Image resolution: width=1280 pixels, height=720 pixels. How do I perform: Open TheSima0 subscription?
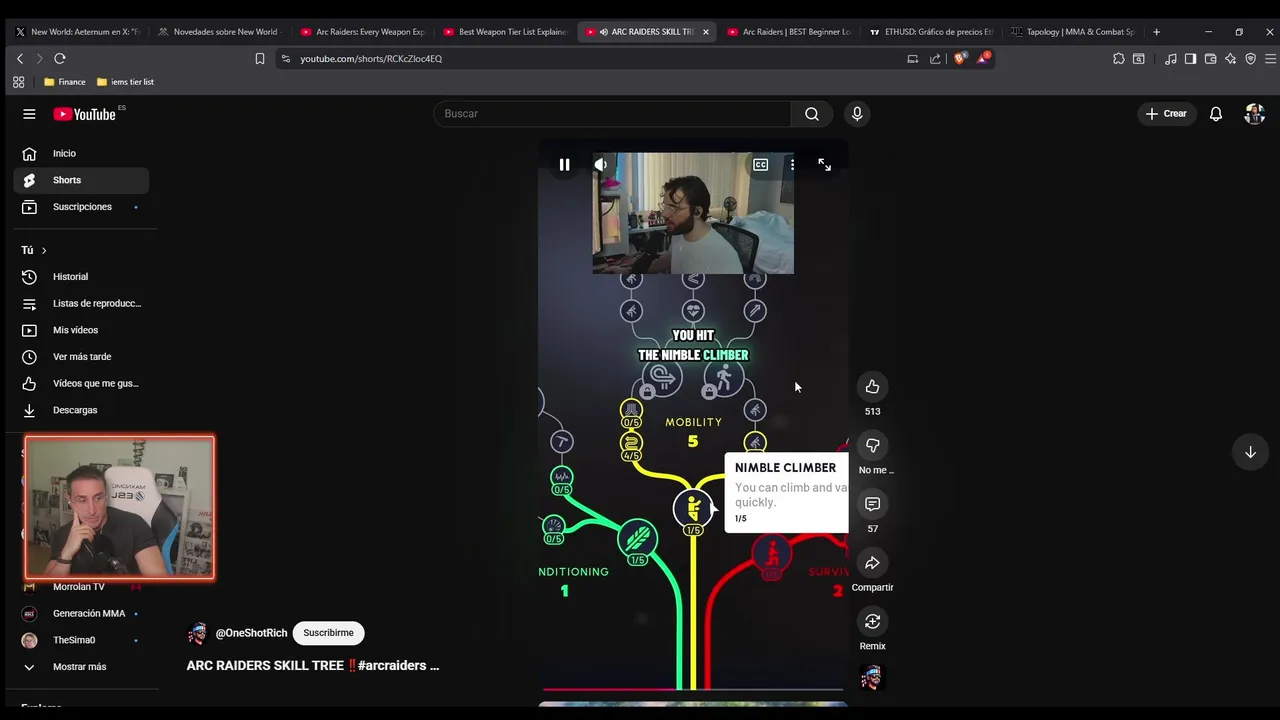coord(81,640)
